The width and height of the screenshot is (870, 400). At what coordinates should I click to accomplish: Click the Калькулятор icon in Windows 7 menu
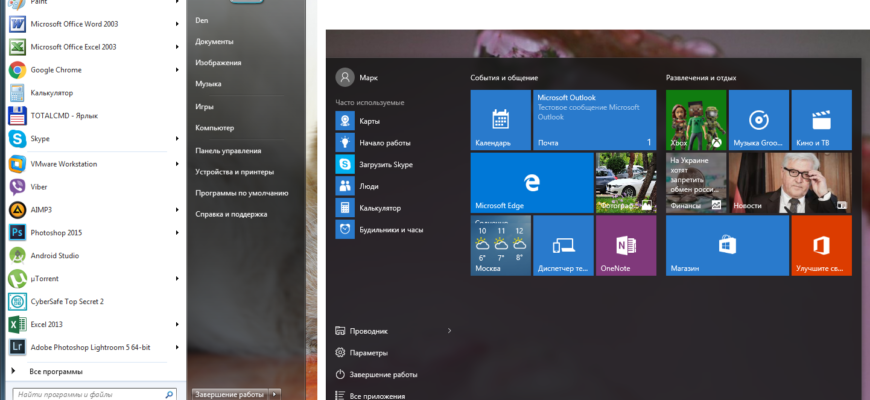pyautogui.click(x=17, y=93)
